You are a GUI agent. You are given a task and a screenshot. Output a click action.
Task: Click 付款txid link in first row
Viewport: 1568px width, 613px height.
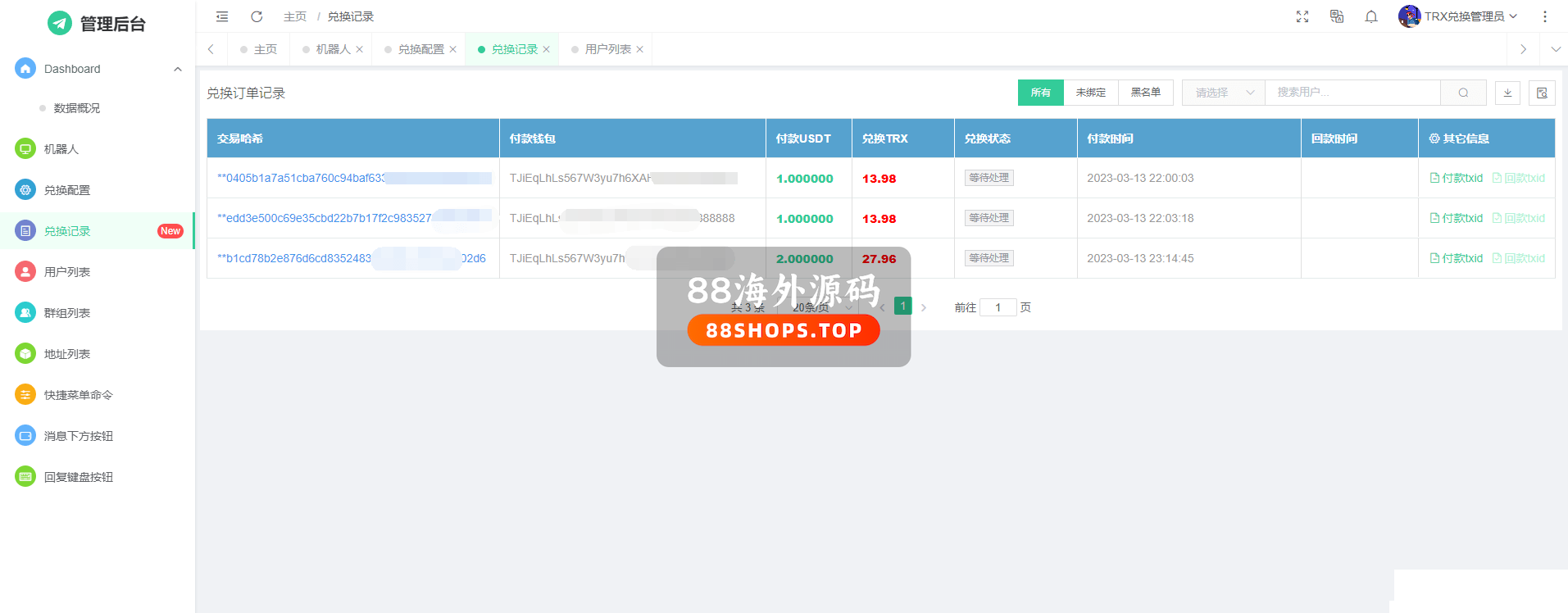tap(1457, 178)
